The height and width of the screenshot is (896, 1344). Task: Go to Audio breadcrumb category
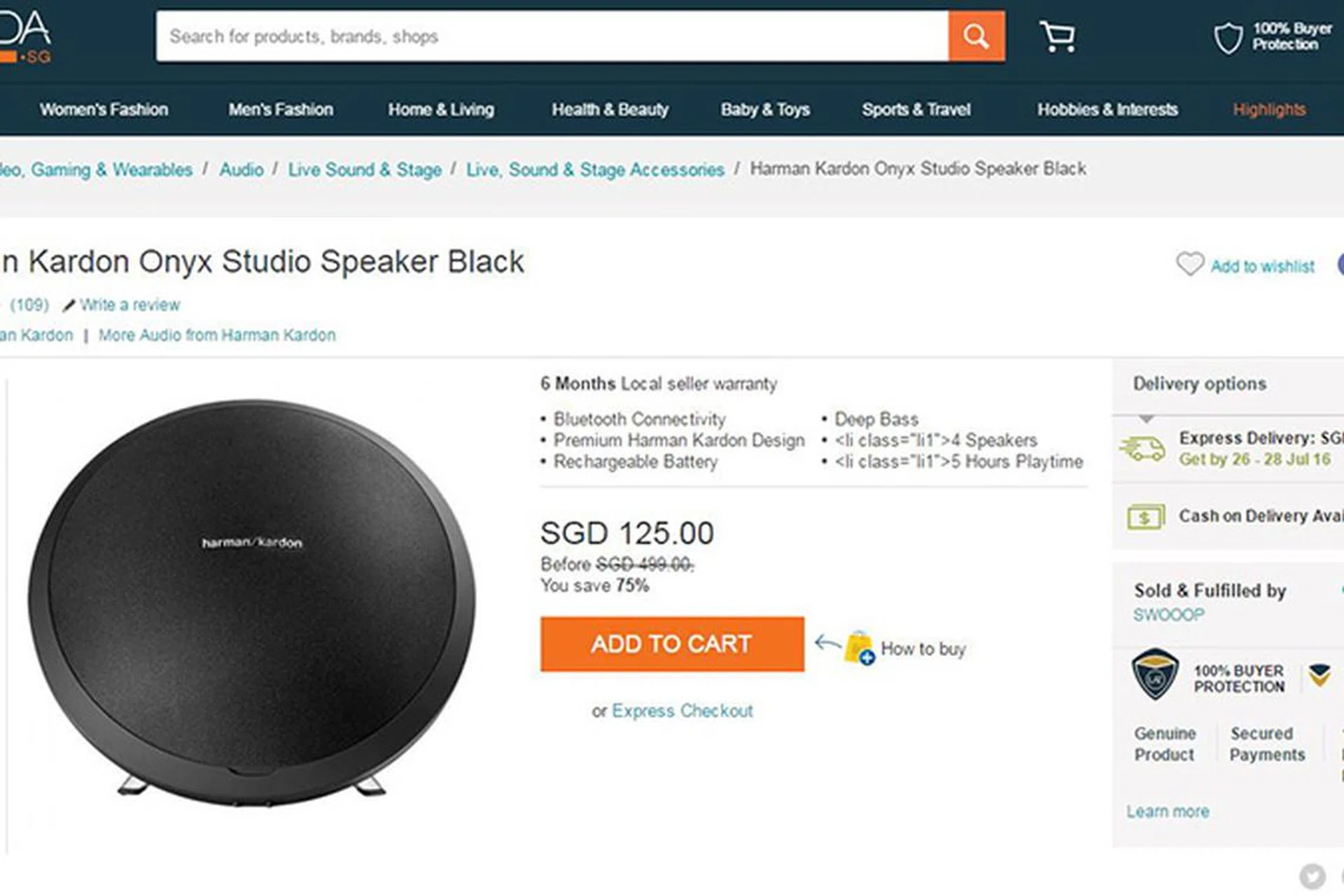pos(241,170)
